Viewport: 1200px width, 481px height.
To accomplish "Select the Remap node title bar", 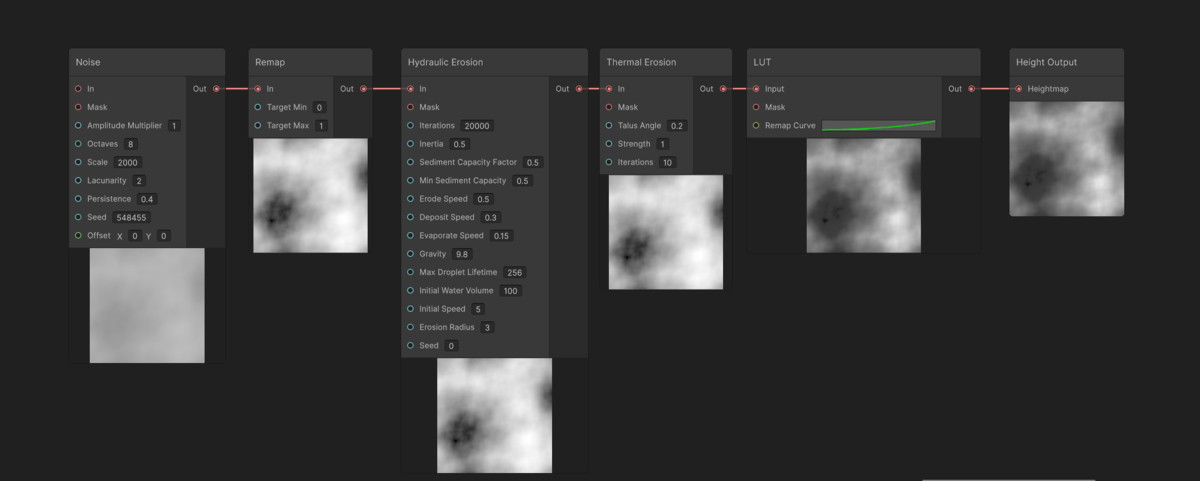I will pyautogui.click(x=310, y=62).
